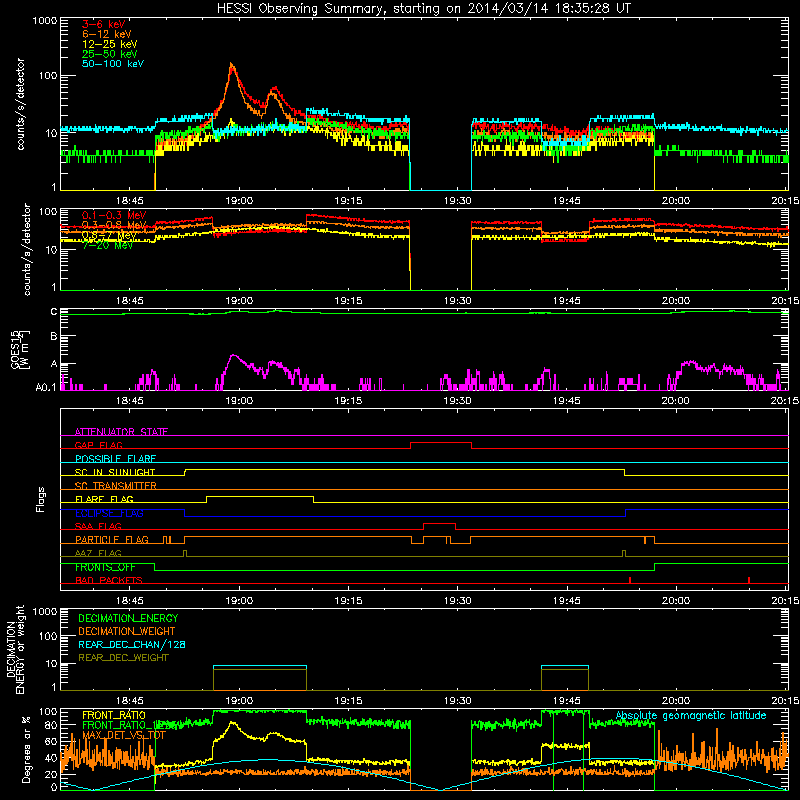Click the 25-50 keV legend label
800x800 pixels.
coord(110,54)
